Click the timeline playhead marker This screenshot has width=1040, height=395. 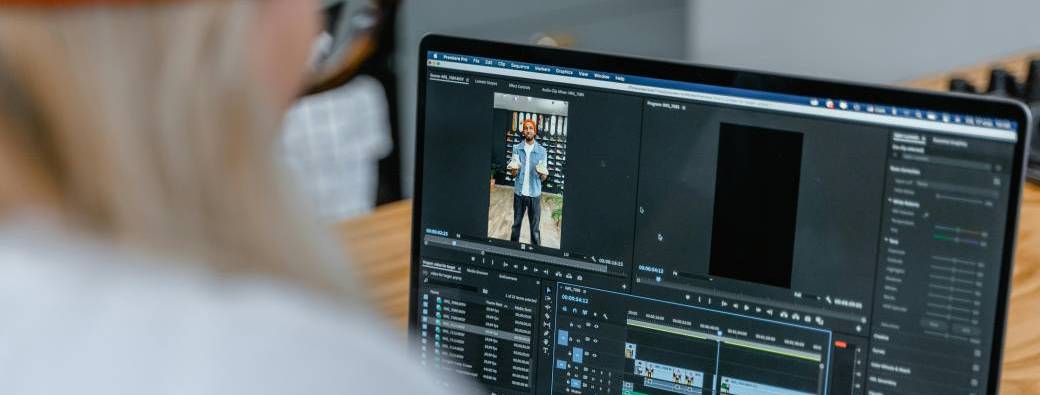719,332
